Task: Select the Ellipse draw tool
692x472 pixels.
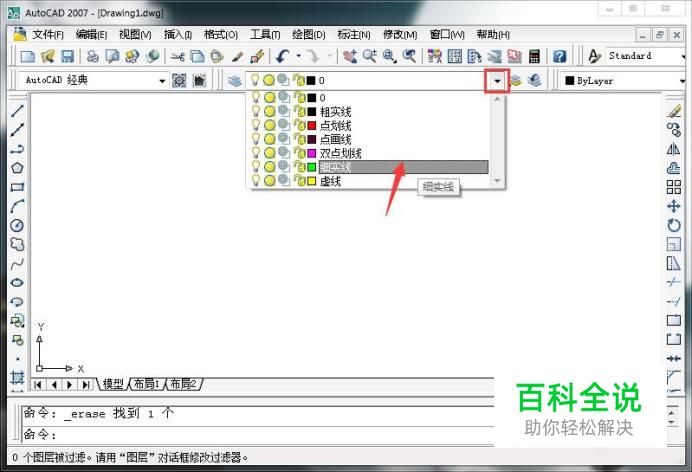Action: click(17, 283)
